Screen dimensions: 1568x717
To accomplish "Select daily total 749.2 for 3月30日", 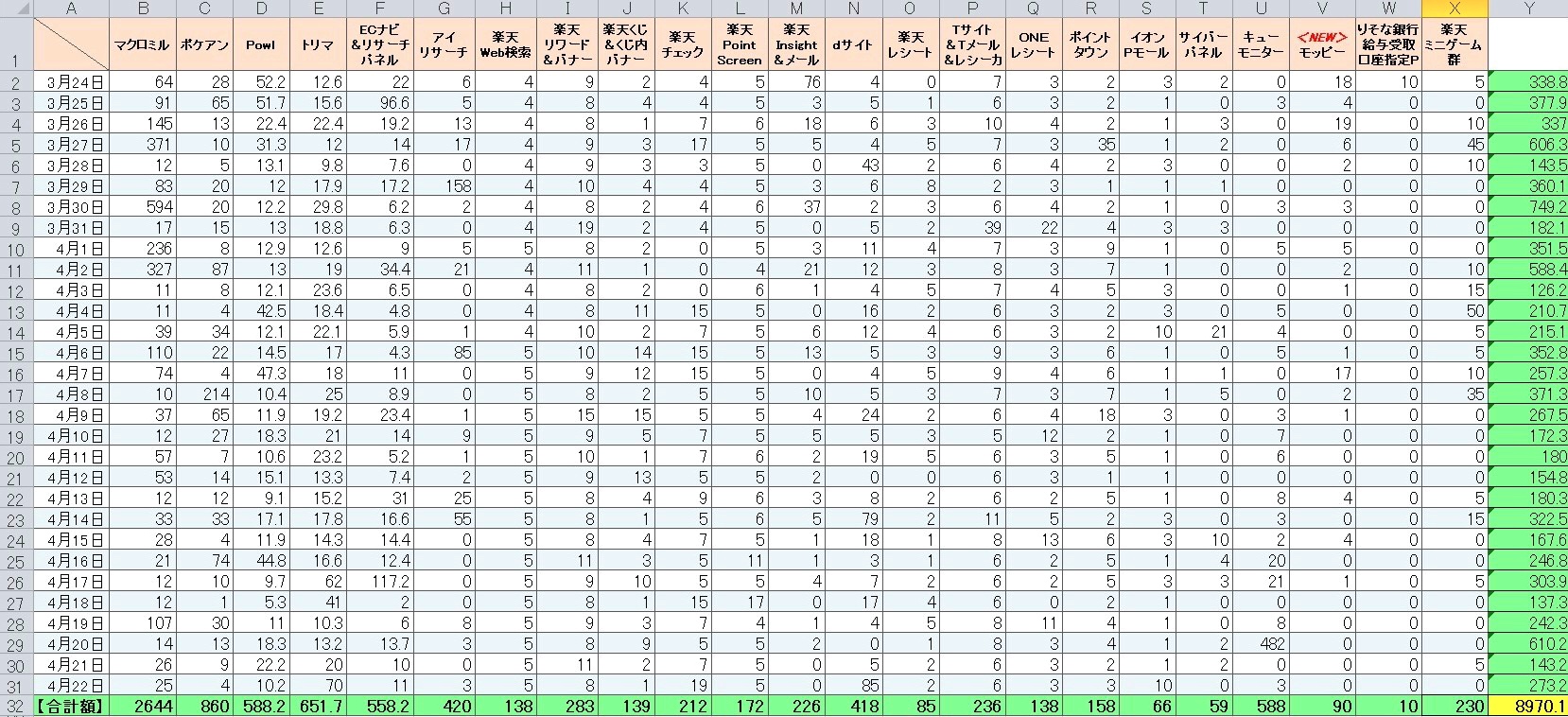I will point(1527,207).
